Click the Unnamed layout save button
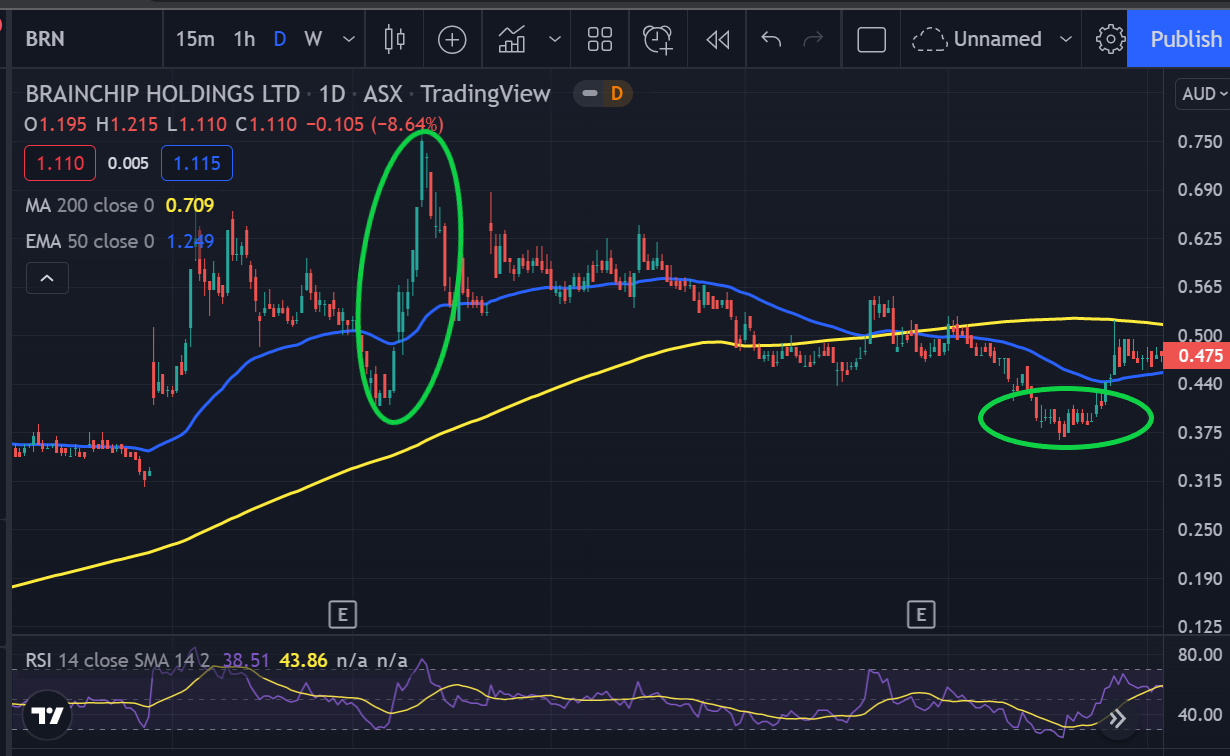Image resolution: width=1230 pixels, height=756 pixels. click(978, 39)
